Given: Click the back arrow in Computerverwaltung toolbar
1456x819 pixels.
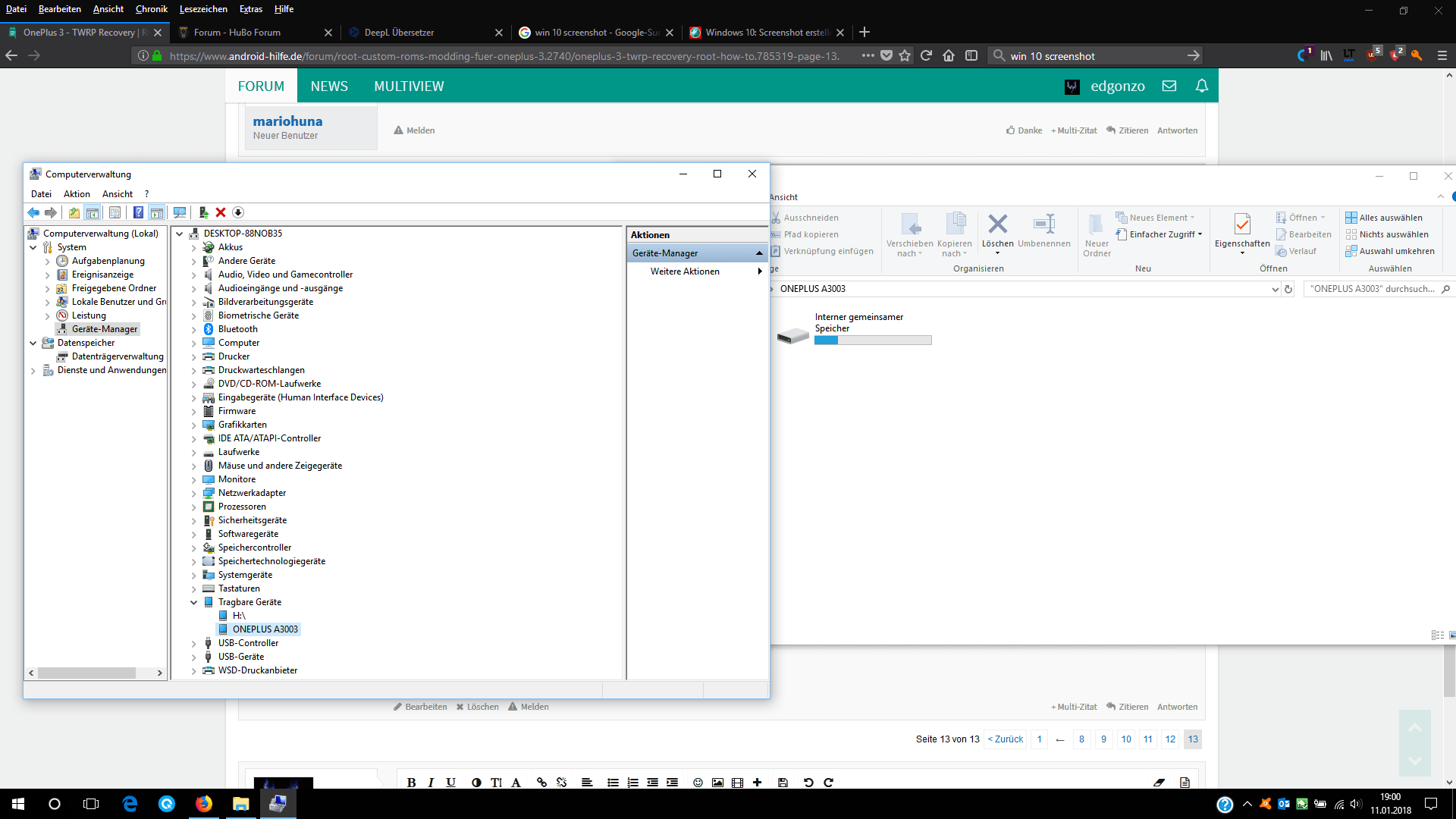Looking at the screenshot, I should tap(33, 213).
